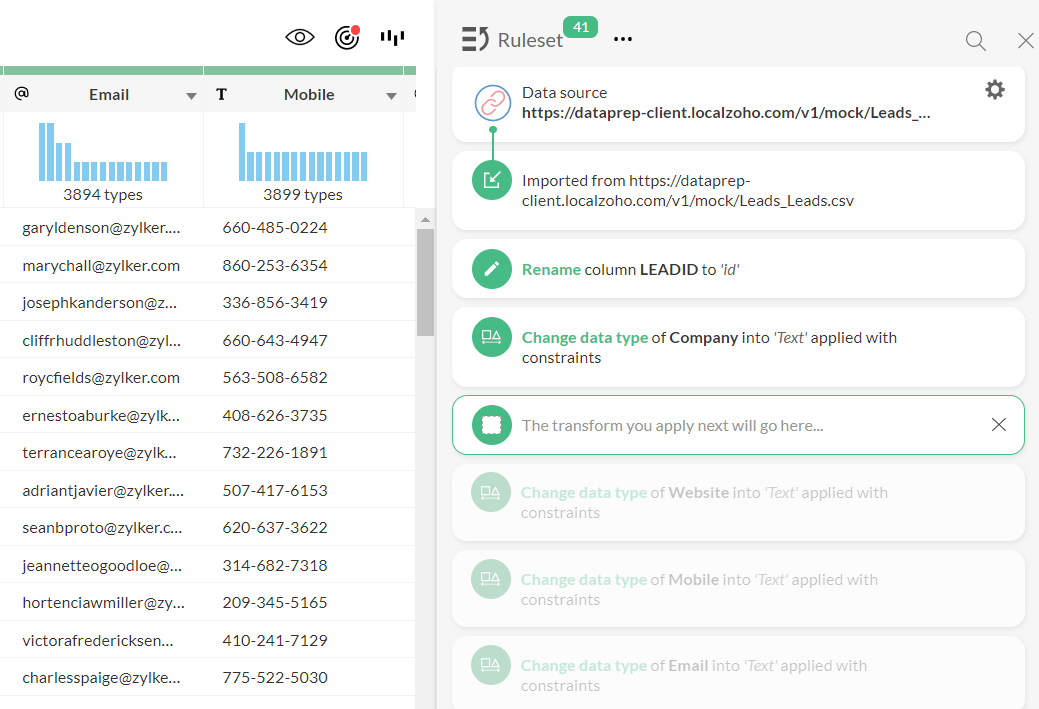Screen dimensions: 1039x709
Task: Select Change data type of Email step
Action: [x=738, y=673]
